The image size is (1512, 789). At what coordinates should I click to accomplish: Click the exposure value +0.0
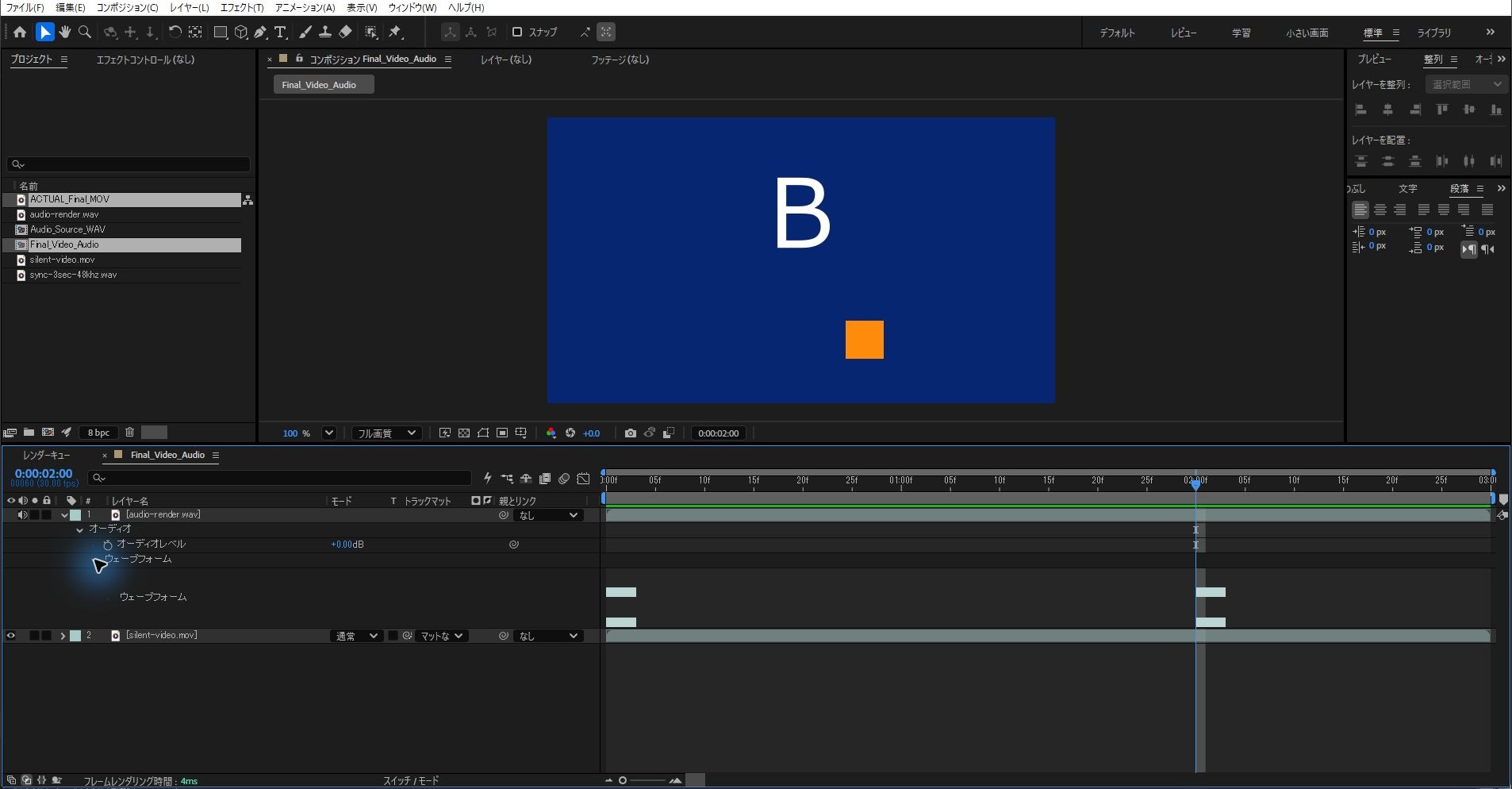[x=592, y=433]
